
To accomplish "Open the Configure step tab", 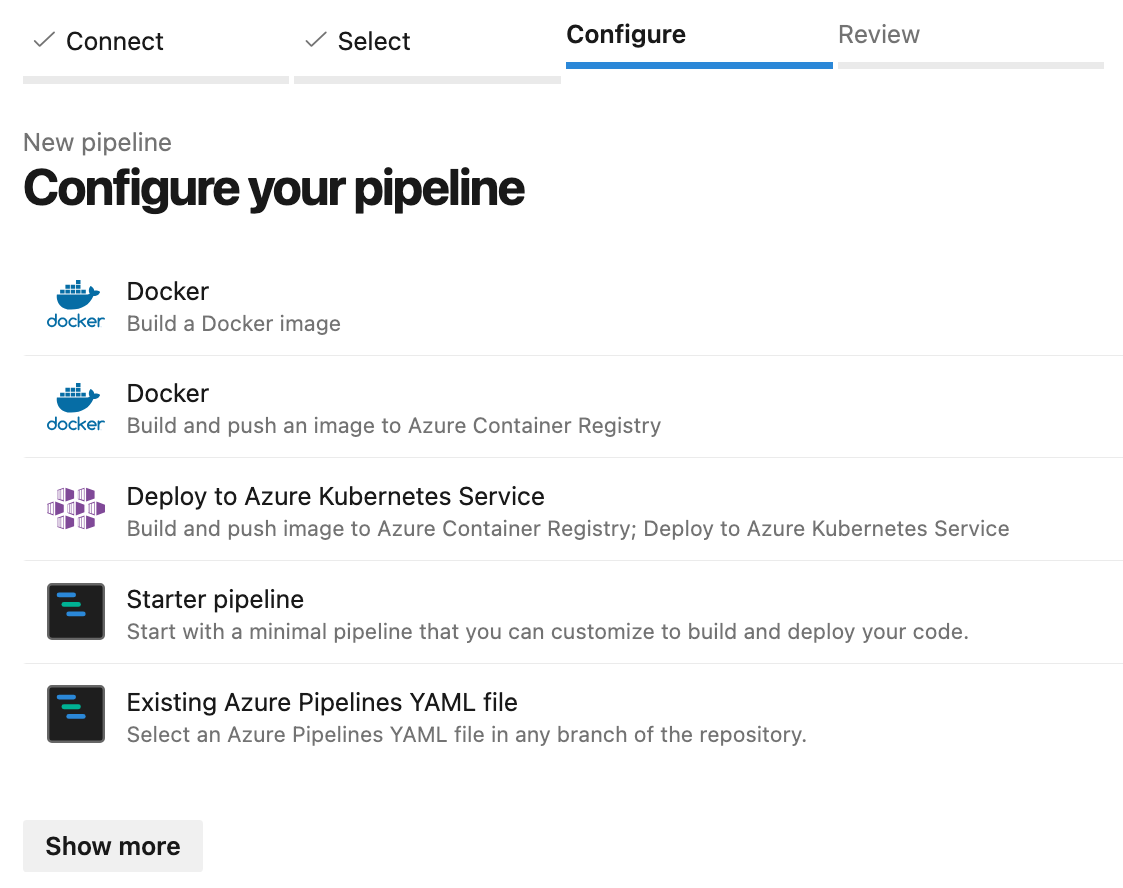I will (699, 43).
